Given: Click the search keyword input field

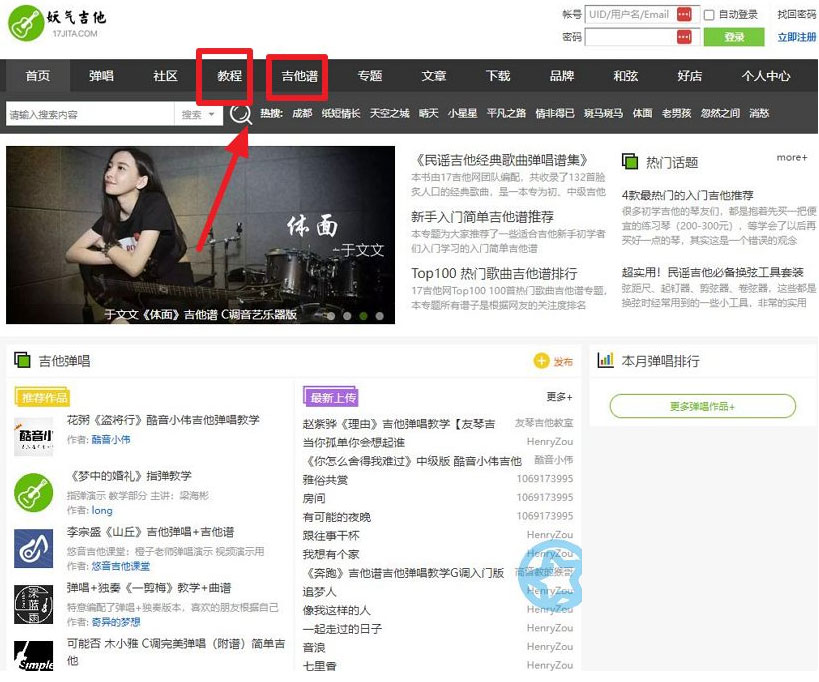Looking at the screenshot, I should coord(90,114).
